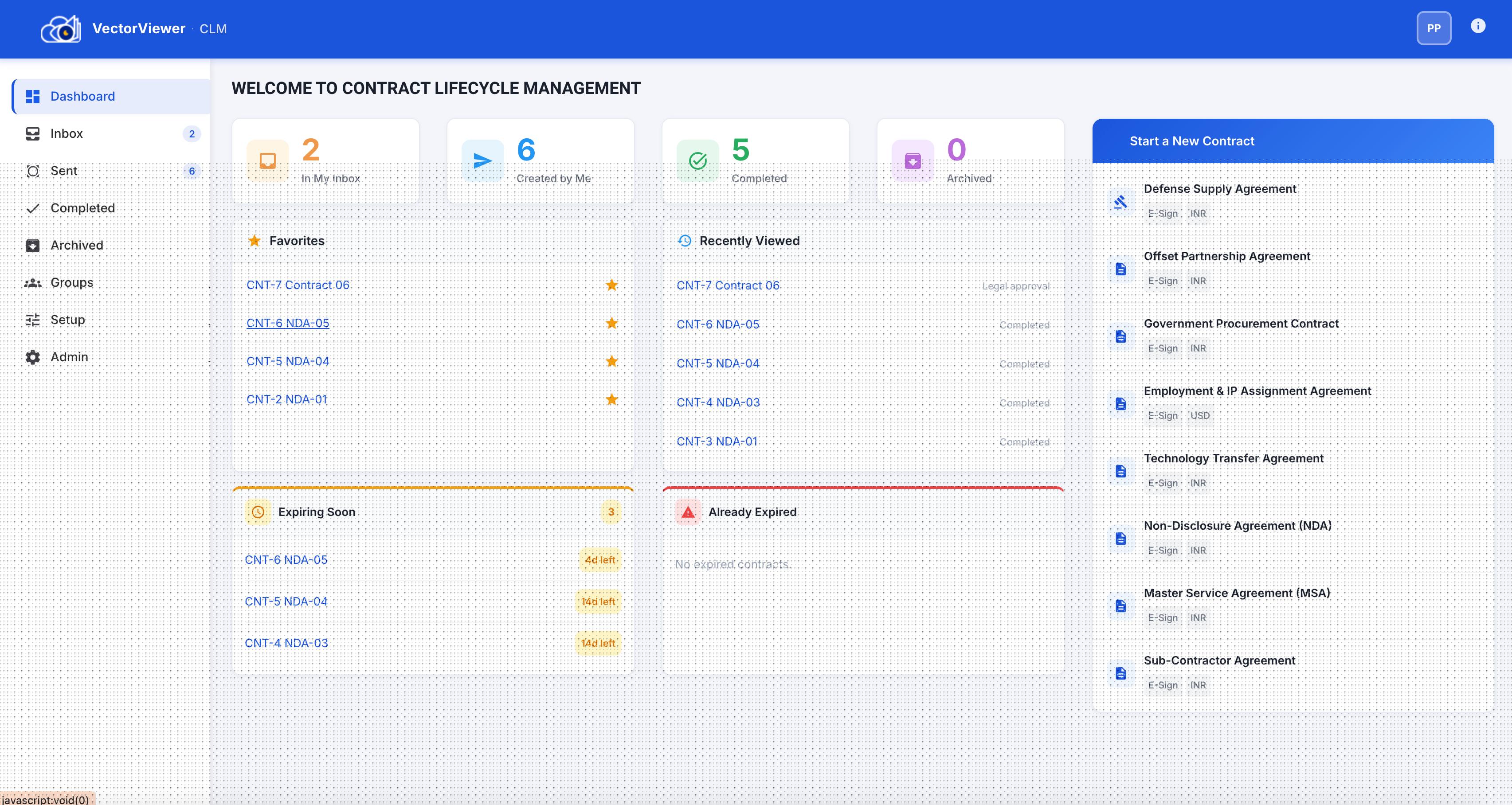The image size is (1512, 805).
Task: Unfavorite CNT-5 NDA-04 star
Action: 611,361
